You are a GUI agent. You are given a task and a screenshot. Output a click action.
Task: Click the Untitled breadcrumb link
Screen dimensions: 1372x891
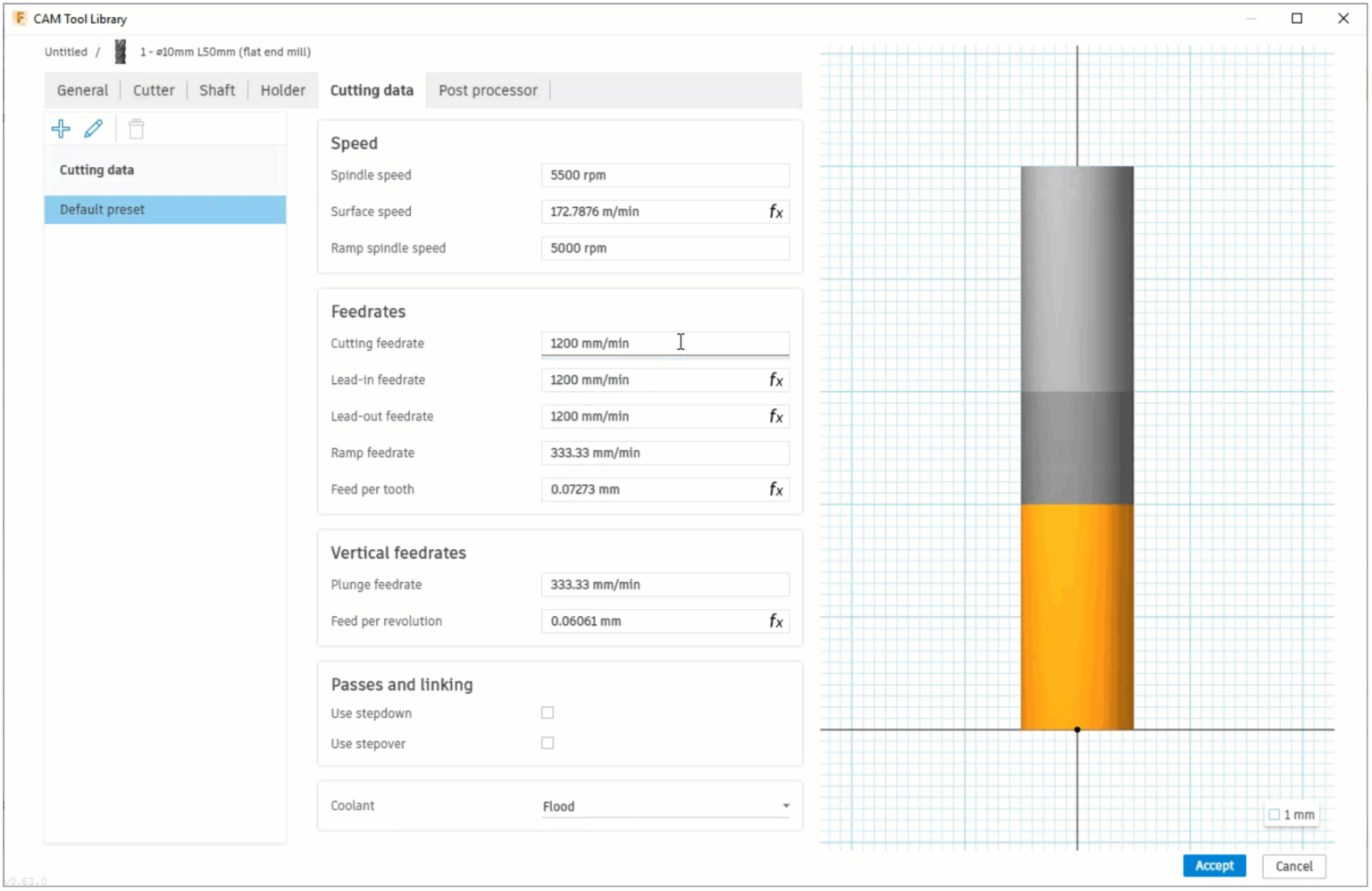click(65, 51)
